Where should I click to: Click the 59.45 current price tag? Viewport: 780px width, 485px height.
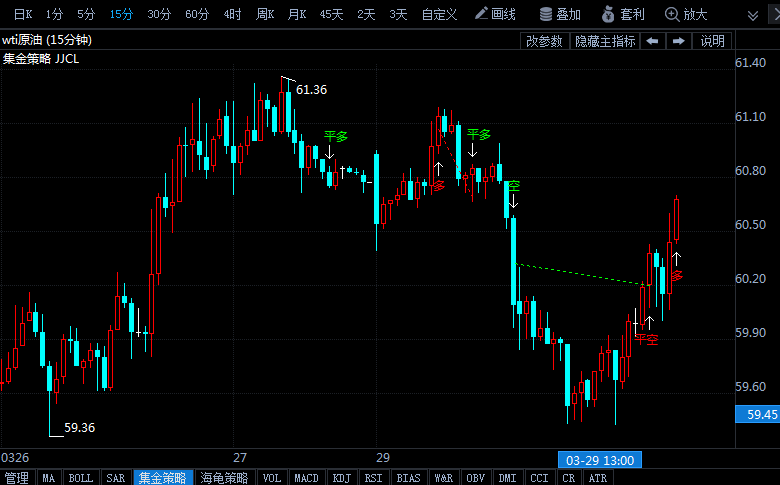tap(758, 414)
